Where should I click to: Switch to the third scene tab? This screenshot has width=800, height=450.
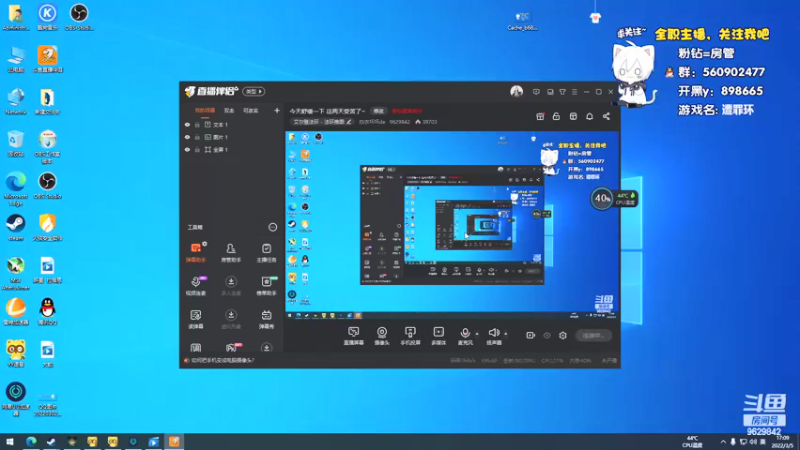click(x=251, y=110)
